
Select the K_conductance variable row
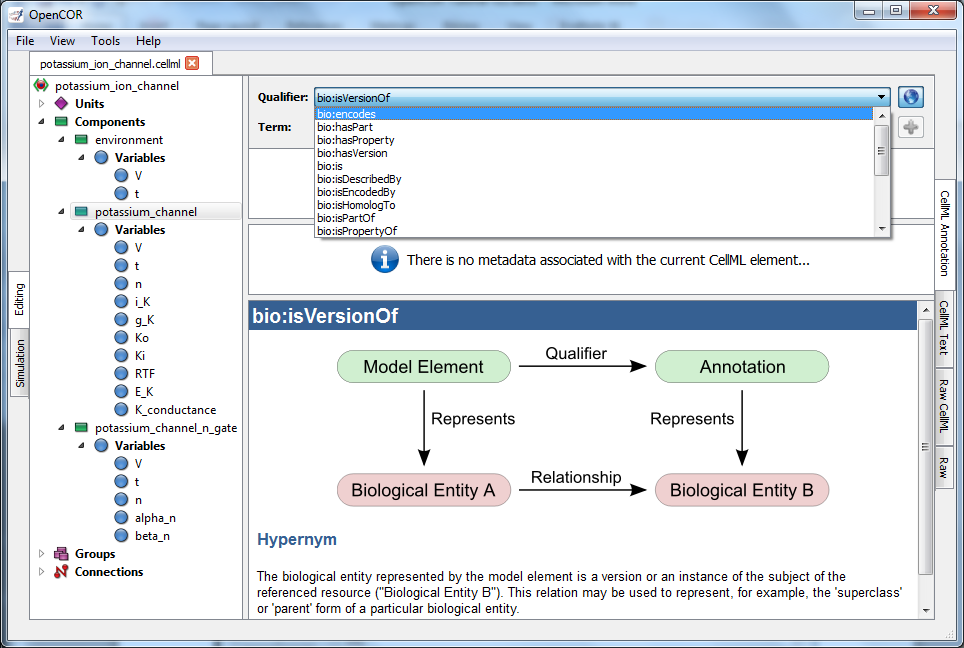tap(175, 409)
